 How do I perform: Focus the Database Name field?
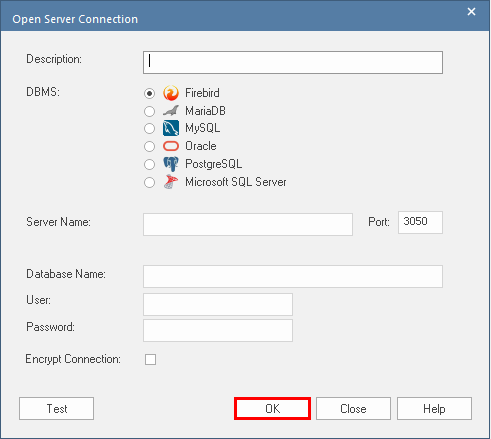[293, 276]
